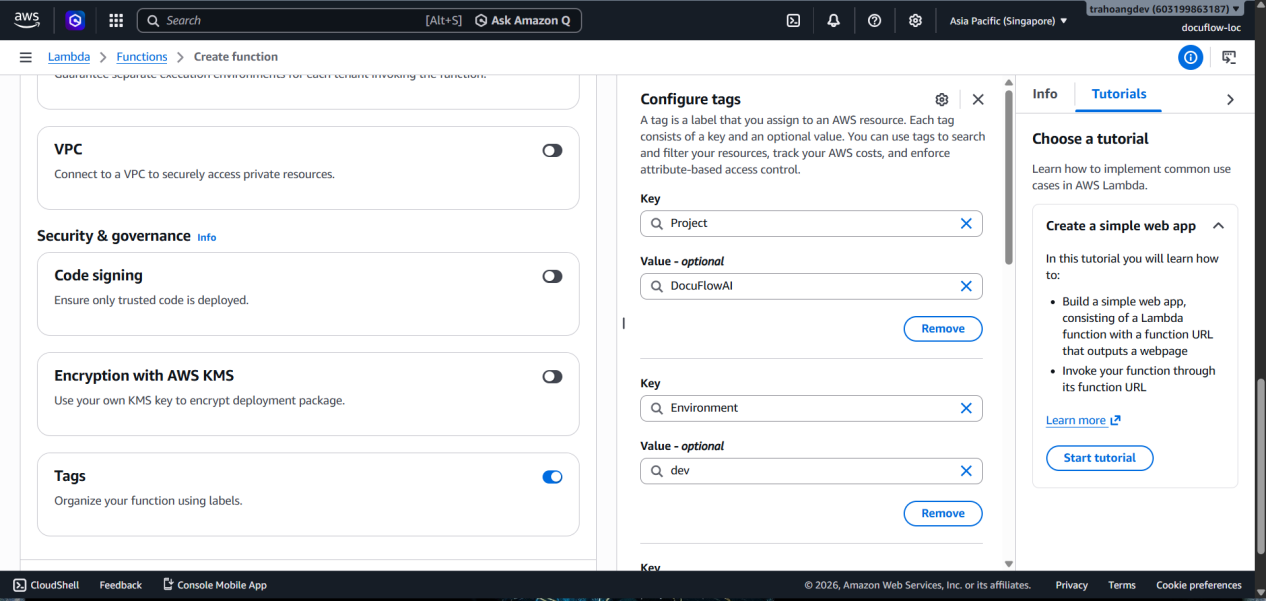Viewport: 1266px width, 601px height.
Task: Click the Choose a tutorial heading
Action: coord(1090,139)
